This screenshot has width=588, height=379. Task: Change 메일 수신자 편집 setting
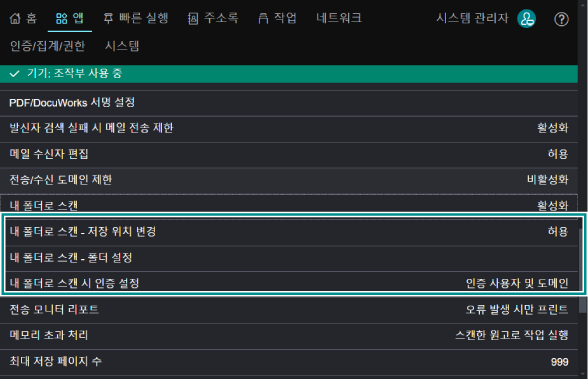click(289, 154)
